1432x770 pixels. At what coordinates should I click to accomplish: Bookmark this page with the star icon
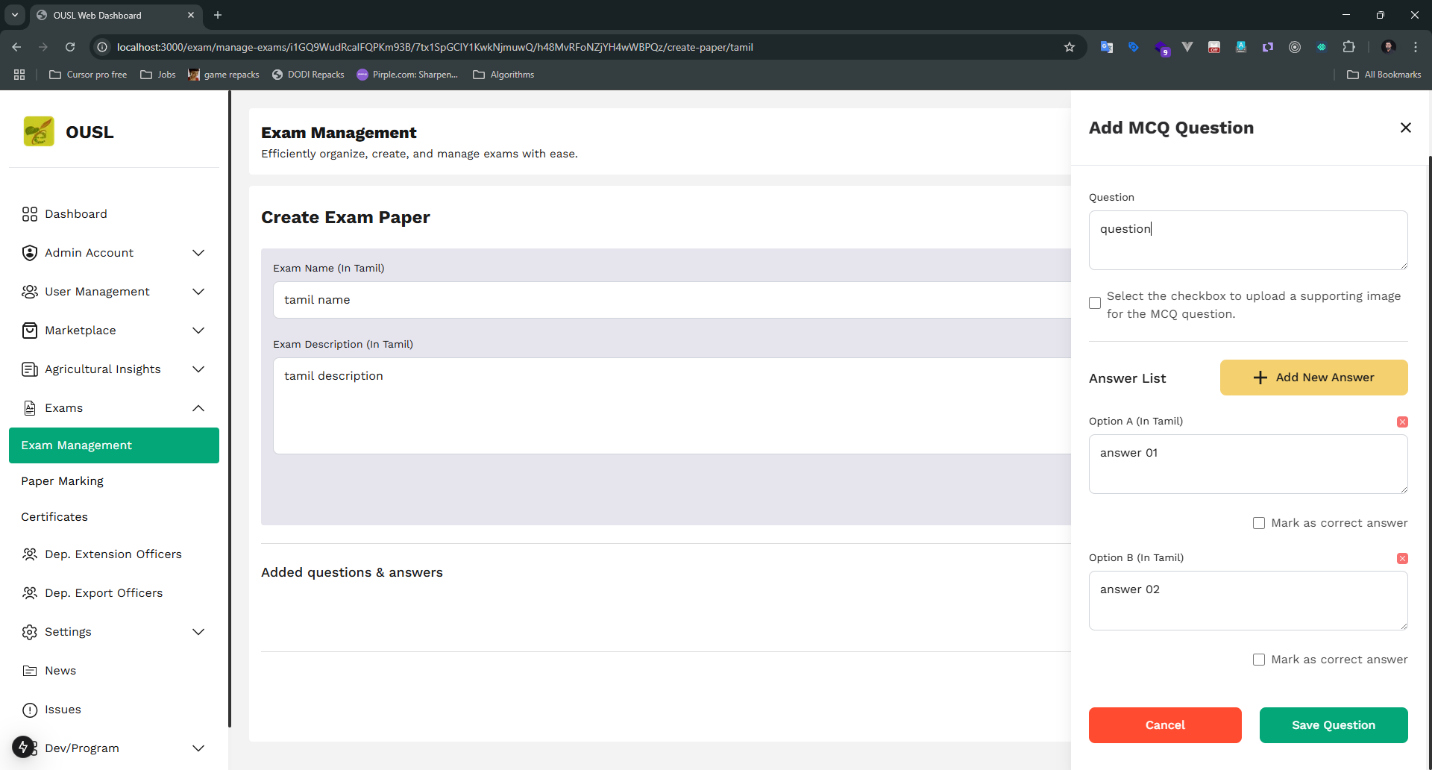pos(1069,47)
